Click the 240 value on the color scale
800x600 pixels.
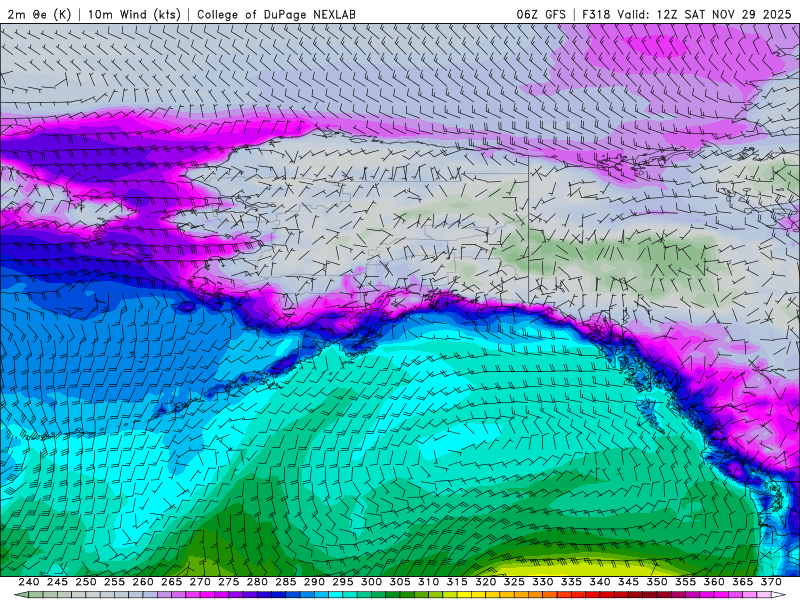click(29, 582)
